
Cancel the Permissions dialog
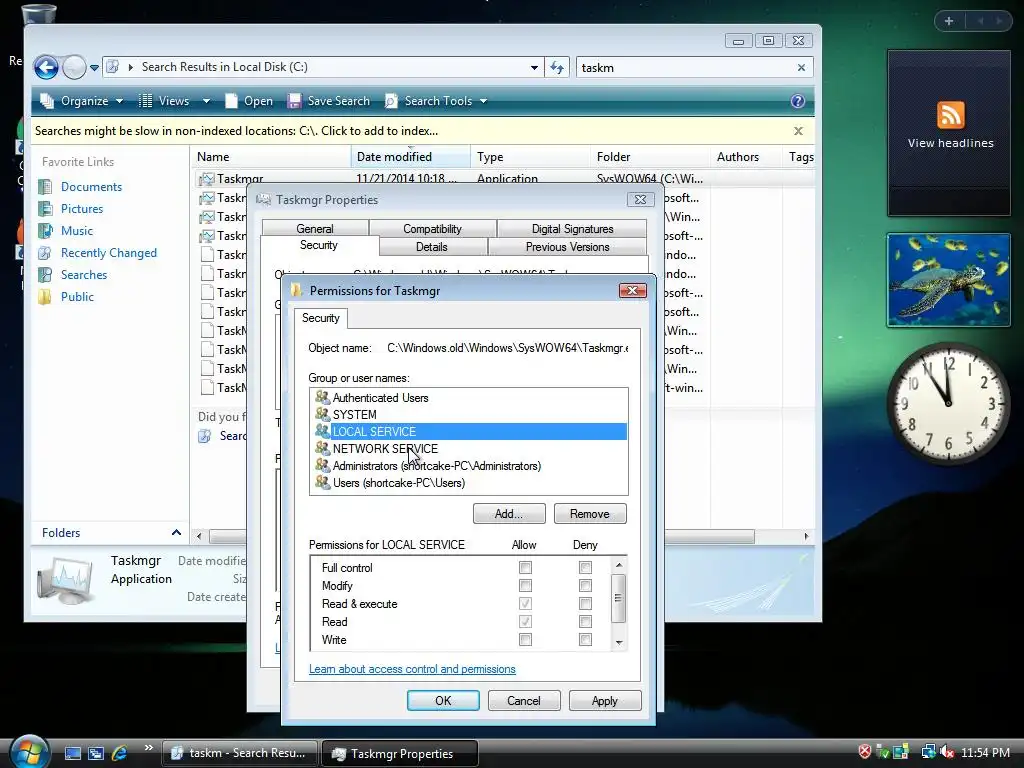pos(524,701)
